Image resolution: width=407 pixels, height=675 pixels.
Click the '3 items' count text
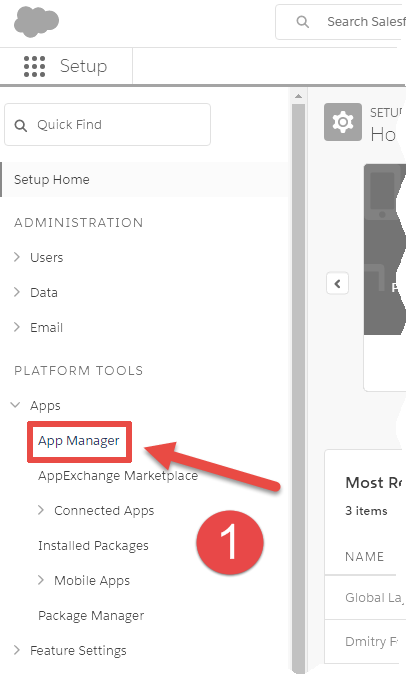click(366, 511)
